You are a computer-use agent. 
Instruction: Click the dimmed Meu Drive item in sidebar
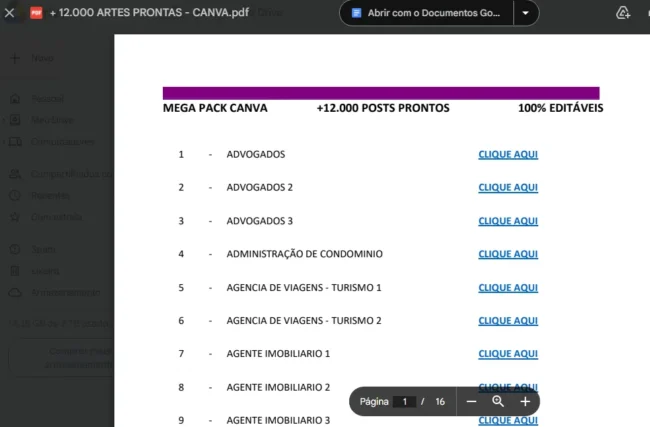click(x=52, y=120)
